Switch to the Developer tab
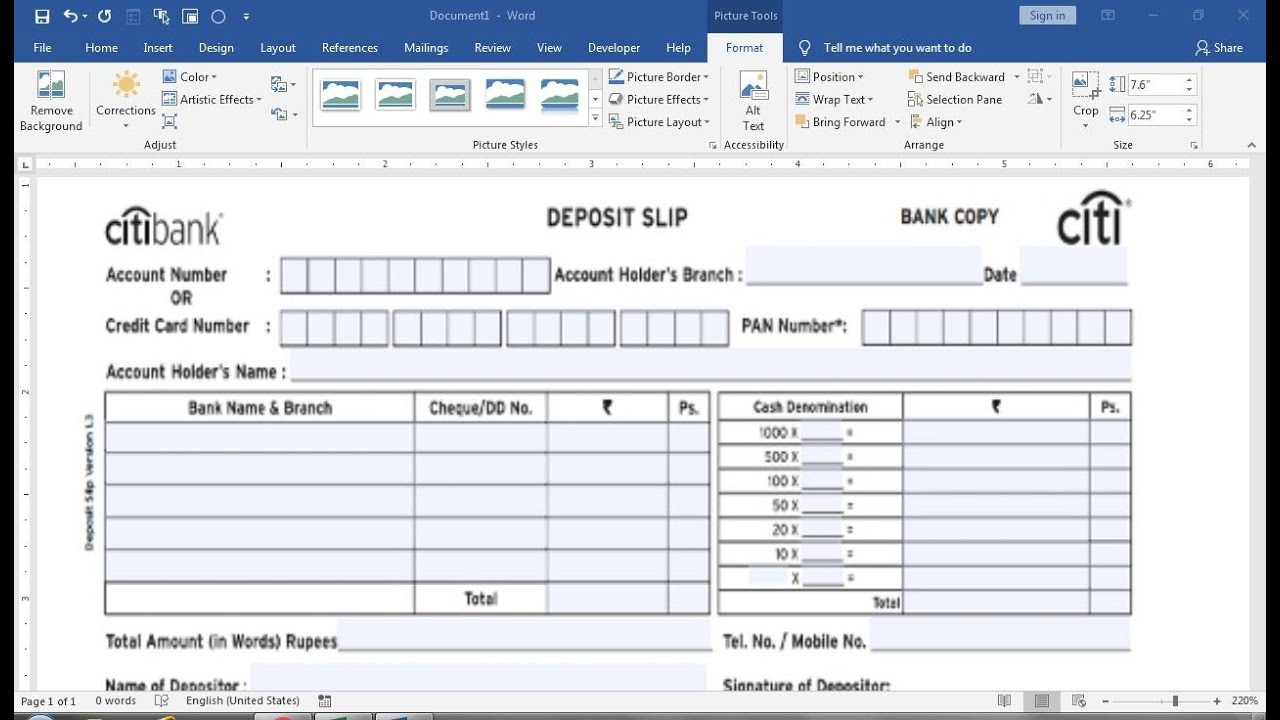 click(x=614, y=48)
